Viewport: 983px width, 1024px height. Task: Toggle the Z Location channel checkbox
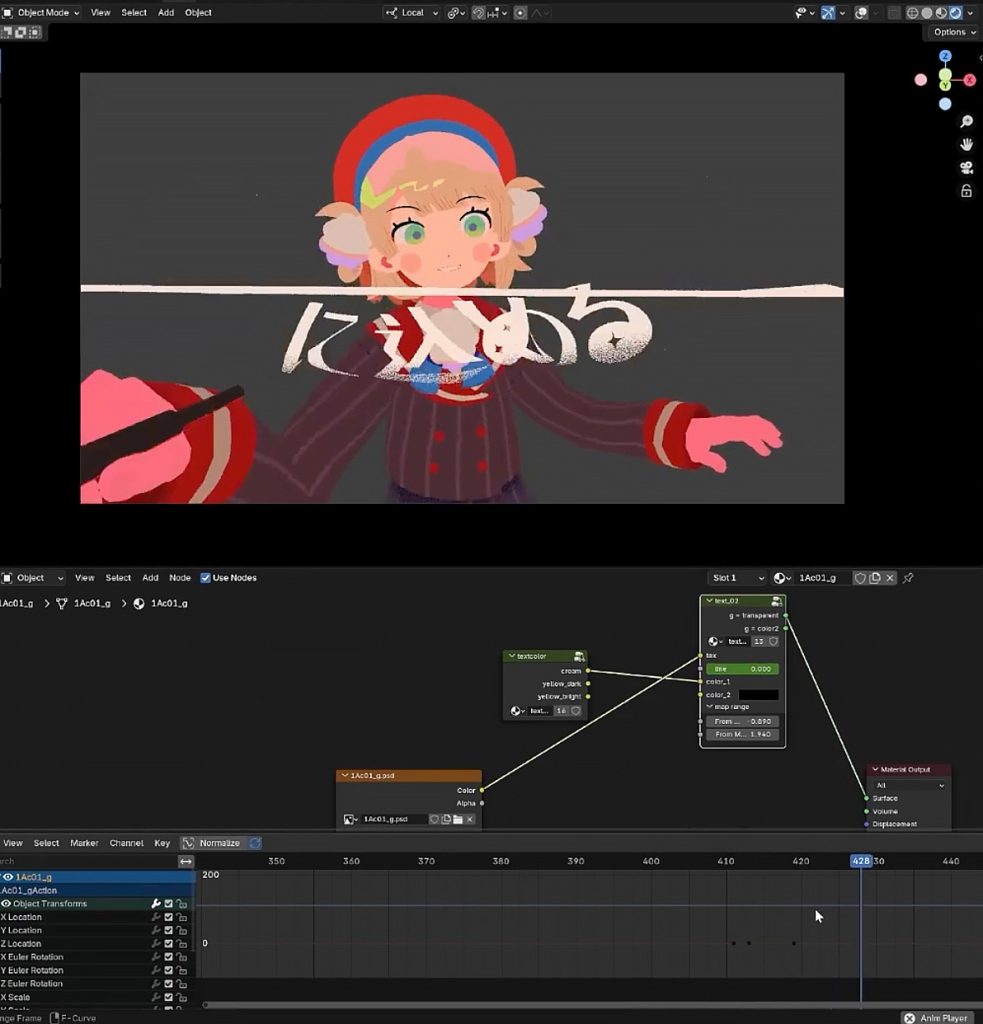pyautogui.click(x=169, y=943)
